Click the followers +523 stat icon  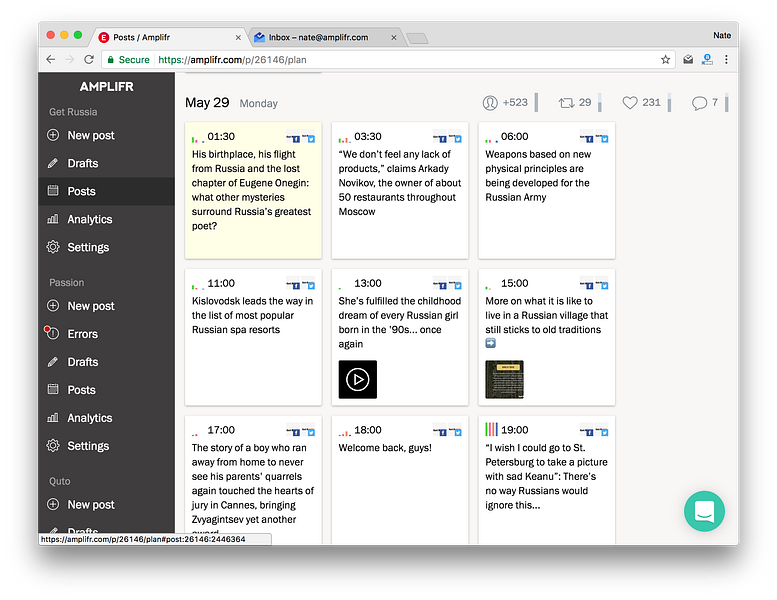coord(490,103)
